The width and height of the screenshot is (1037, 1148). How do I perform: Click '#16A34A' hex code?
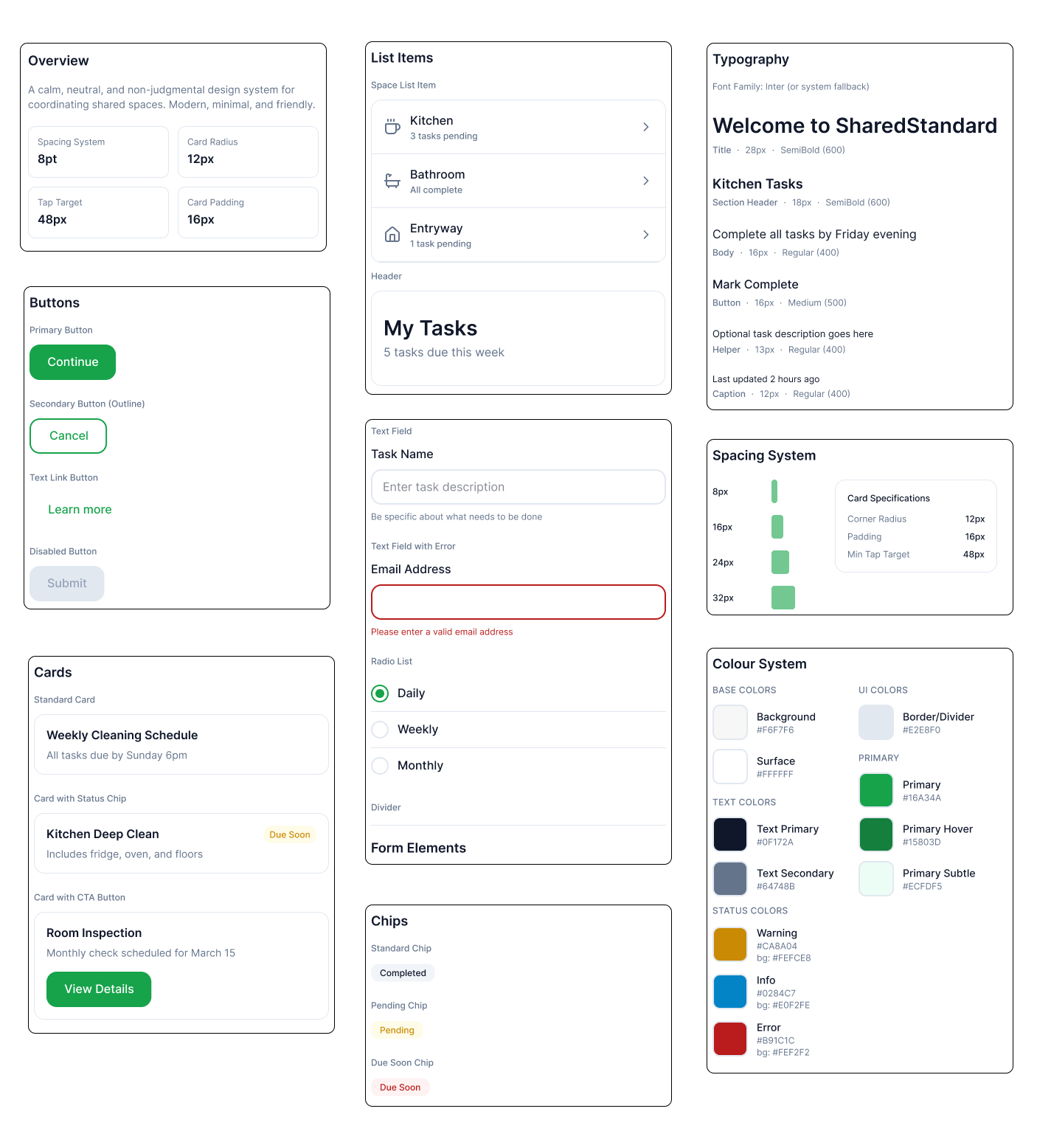click(x=921, y=798)
